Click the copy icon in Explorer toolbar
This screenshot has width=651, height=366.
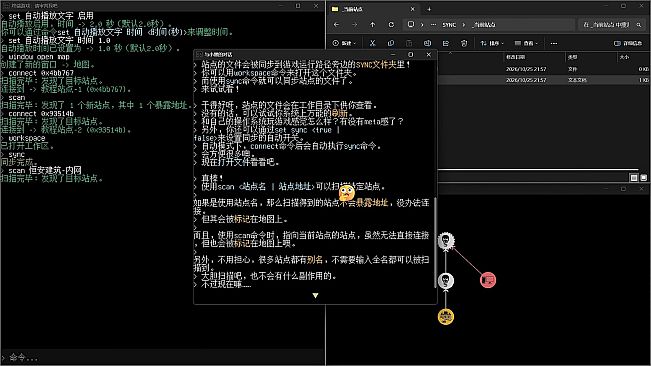tap(391, 43)
